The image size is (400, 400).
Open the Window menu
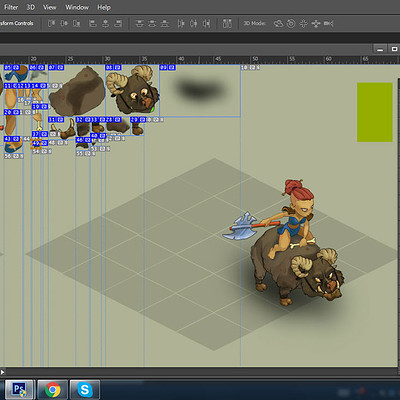pyautogui.click(x=77, y=7)
